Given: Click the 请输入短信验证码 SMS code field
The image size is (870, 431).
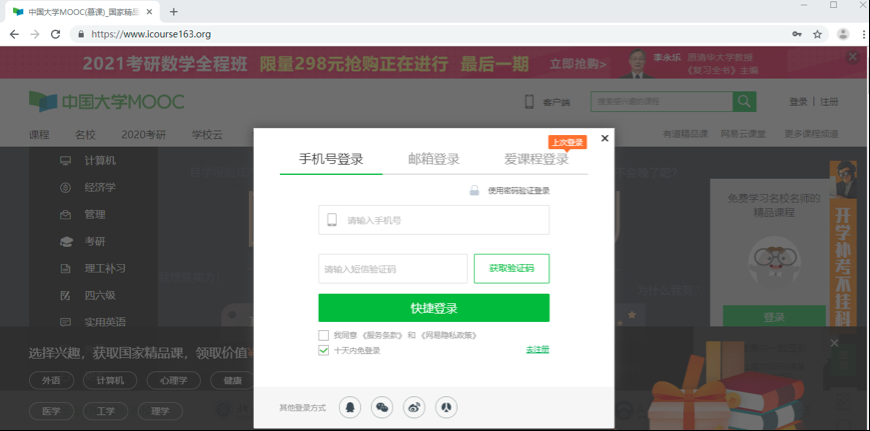Looking at the screenshot, I should [392, 268].
